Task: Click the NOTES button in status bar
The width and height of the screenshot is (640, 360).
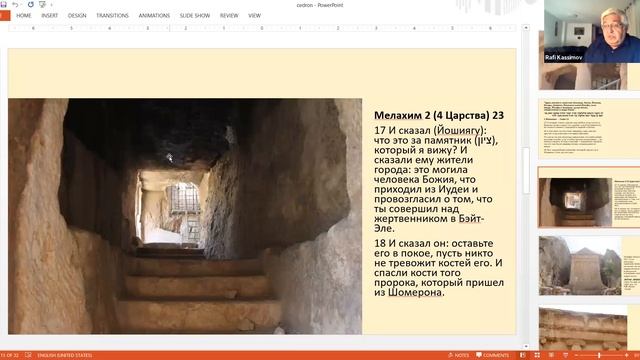Action: tap(458, 356)
